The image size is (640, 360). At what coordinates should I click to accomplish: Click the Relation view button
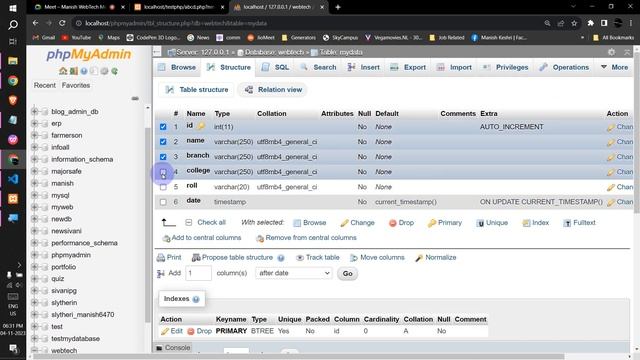[273, 90]
